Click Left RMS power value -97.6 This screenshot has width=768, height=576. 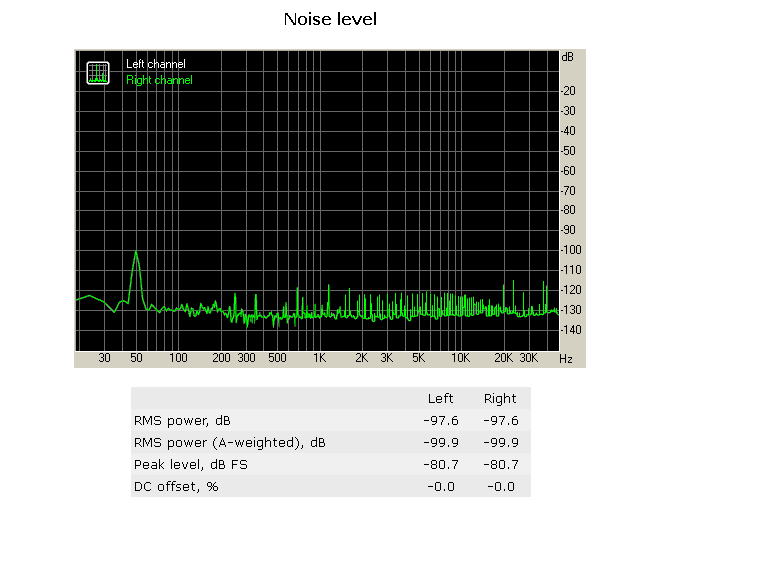pos(441,421)
